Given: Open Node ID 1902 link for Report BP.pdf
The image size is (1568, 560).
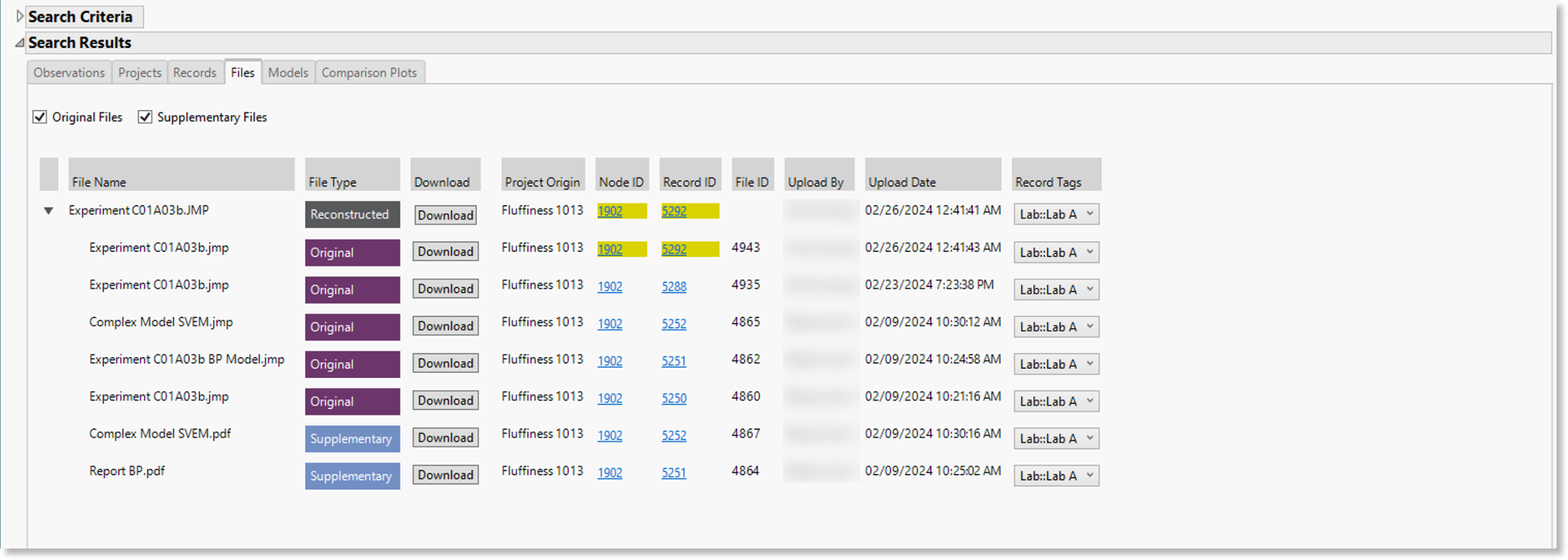Looking at the screenshot, I should [610, 472].
